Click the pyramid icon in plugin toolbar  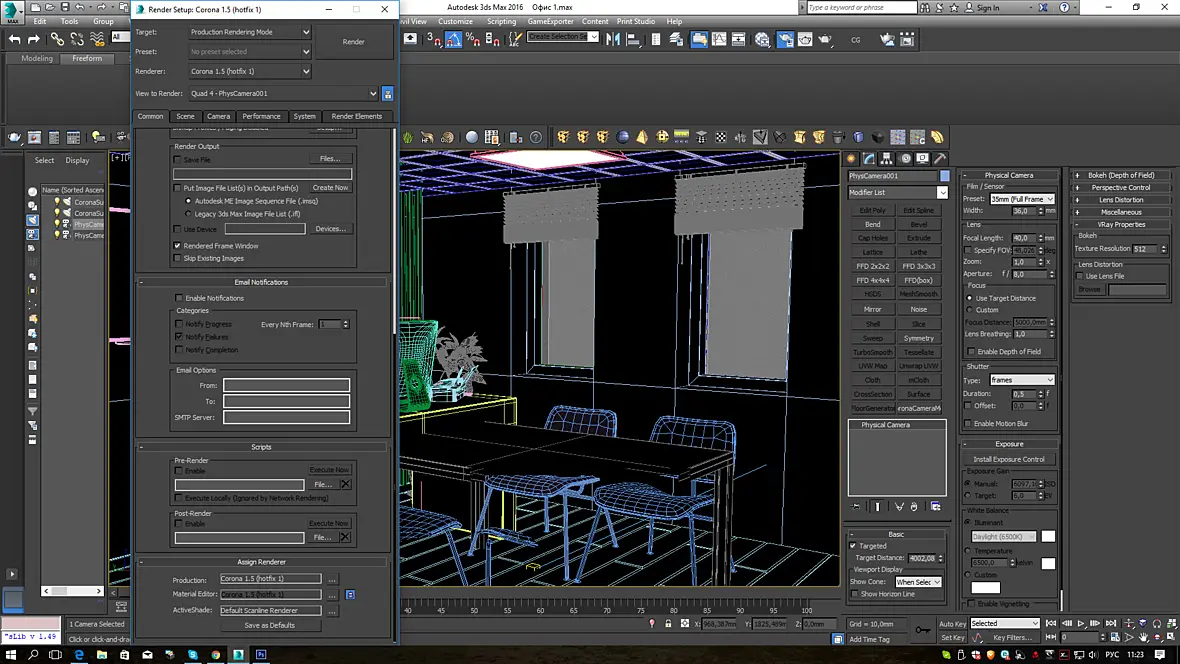click(642, 137)
